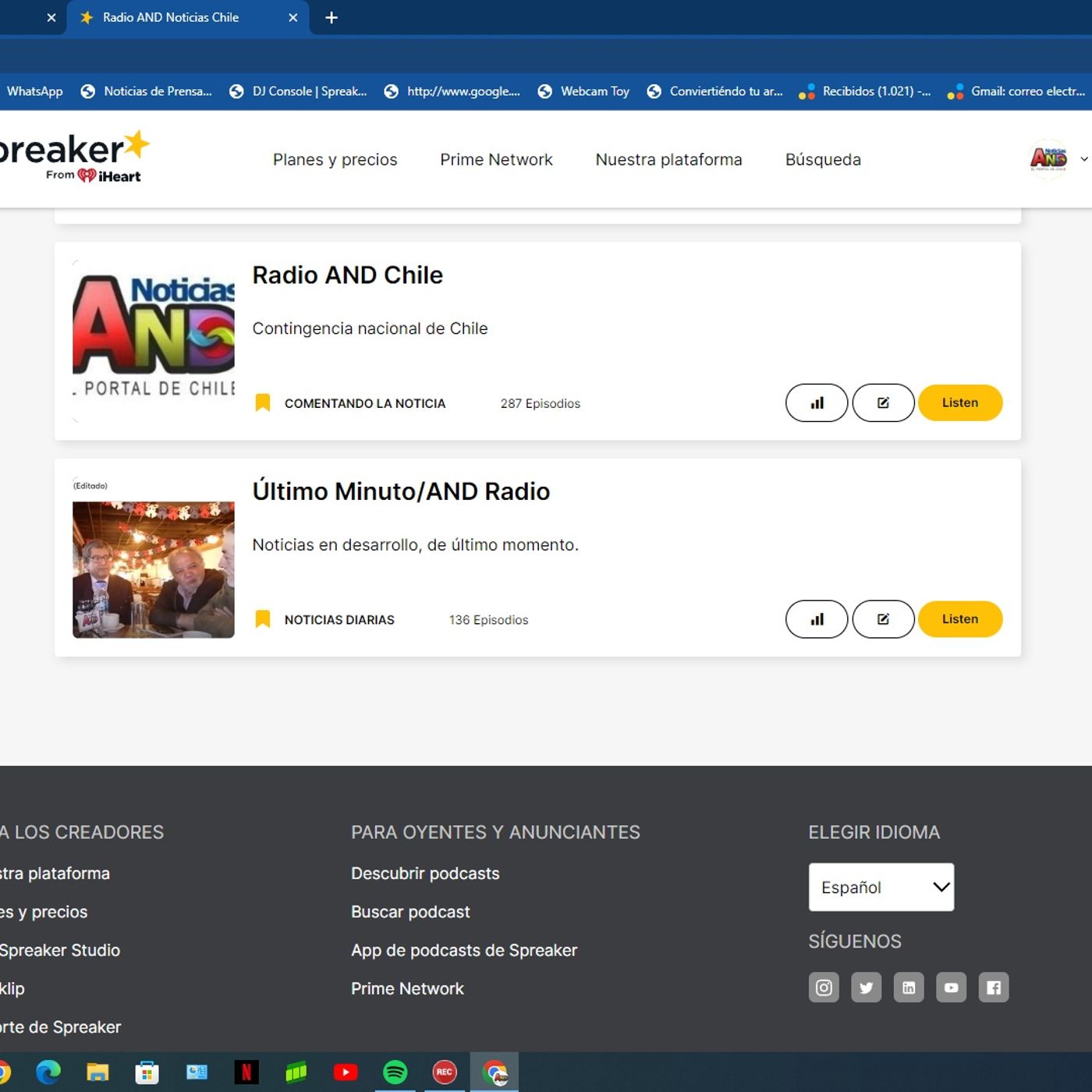Click the COMENTANDO LA NOTICIA category
The width and height of the screenshot is (1092, 1092).
click(x=364, y=403)
